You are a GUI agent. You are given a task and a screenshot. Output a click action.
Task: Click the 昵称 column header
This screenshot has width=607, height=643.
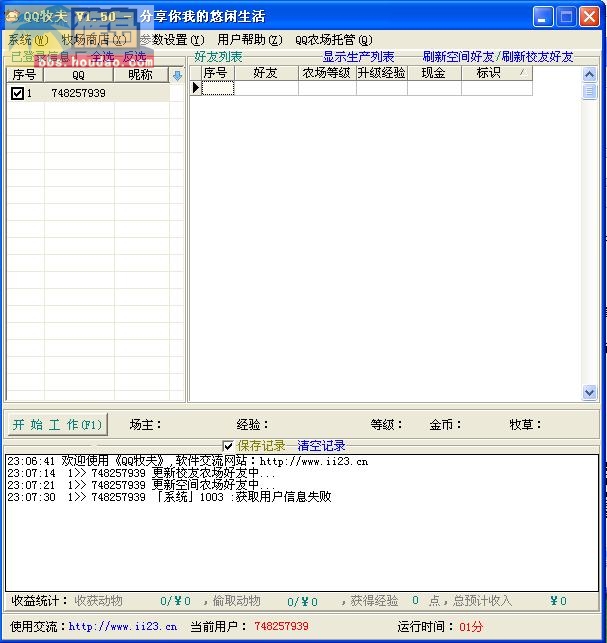[x=141, y=75]
